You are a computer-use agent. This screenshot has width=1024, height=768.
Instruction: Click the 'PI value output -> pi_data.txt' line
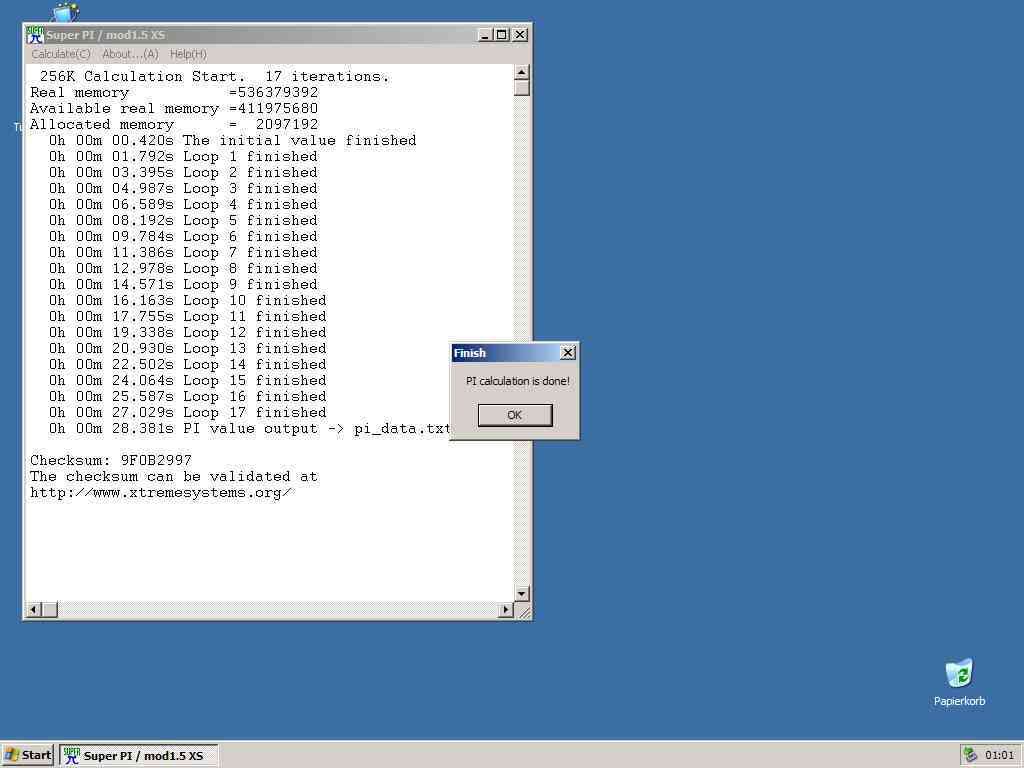tap(249, 428)
